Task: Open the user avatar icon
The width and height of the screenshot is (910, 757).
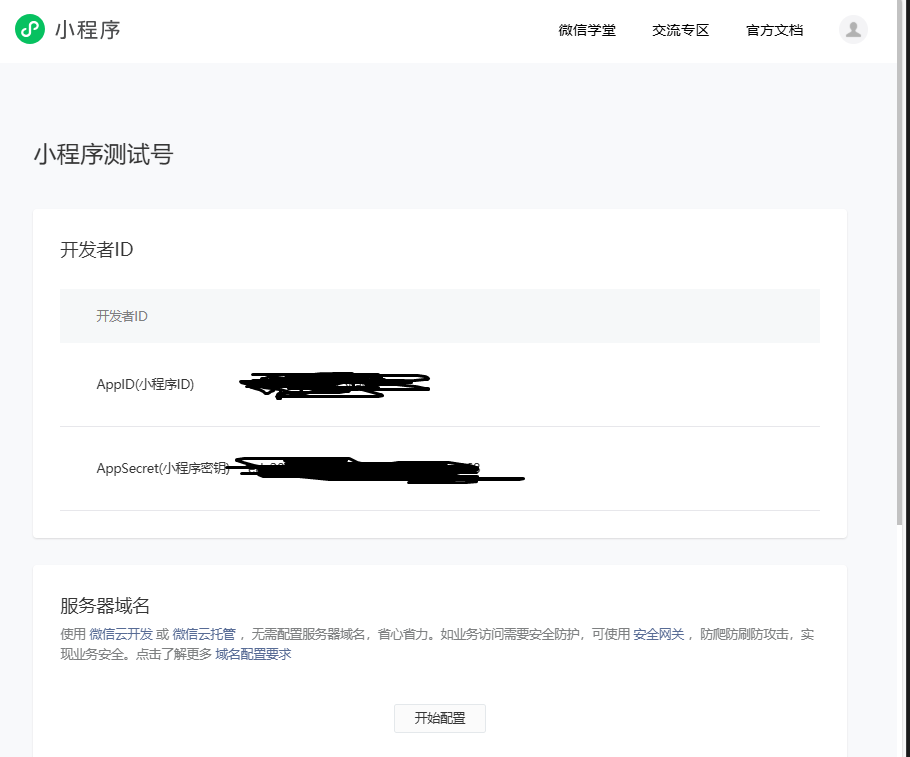Action: click(853, 29)
